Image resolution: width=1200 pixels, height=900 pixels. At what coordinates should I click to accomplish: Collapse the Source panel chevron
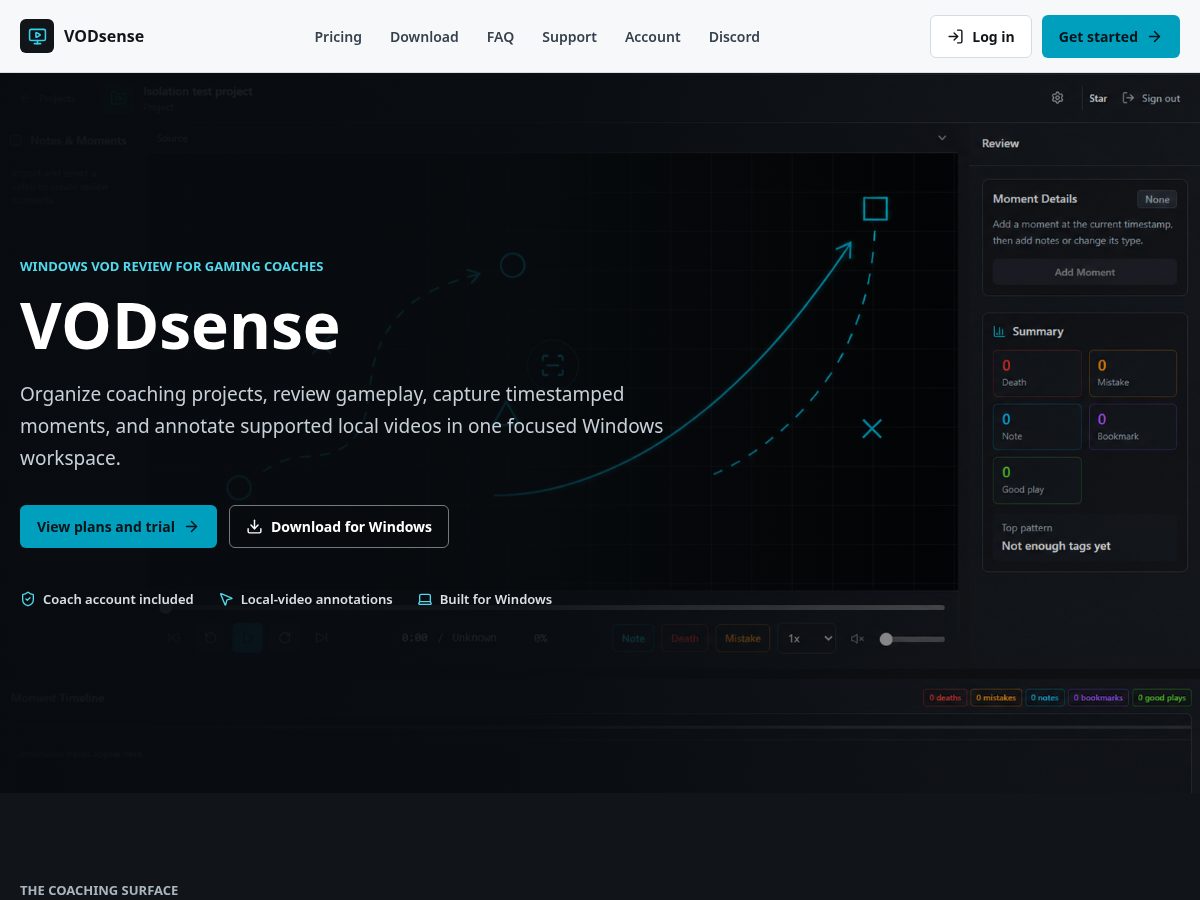coord(942,138)
